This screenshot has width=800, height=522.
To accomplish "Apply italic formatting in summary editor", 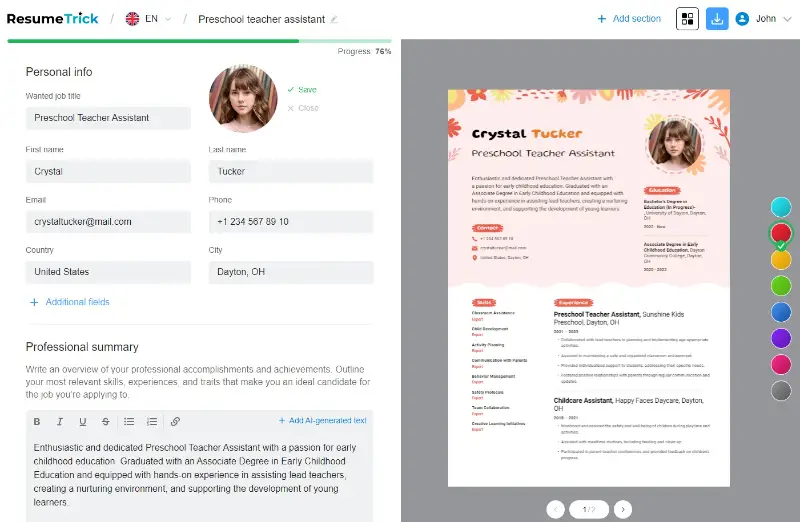I will pos(60,421).
